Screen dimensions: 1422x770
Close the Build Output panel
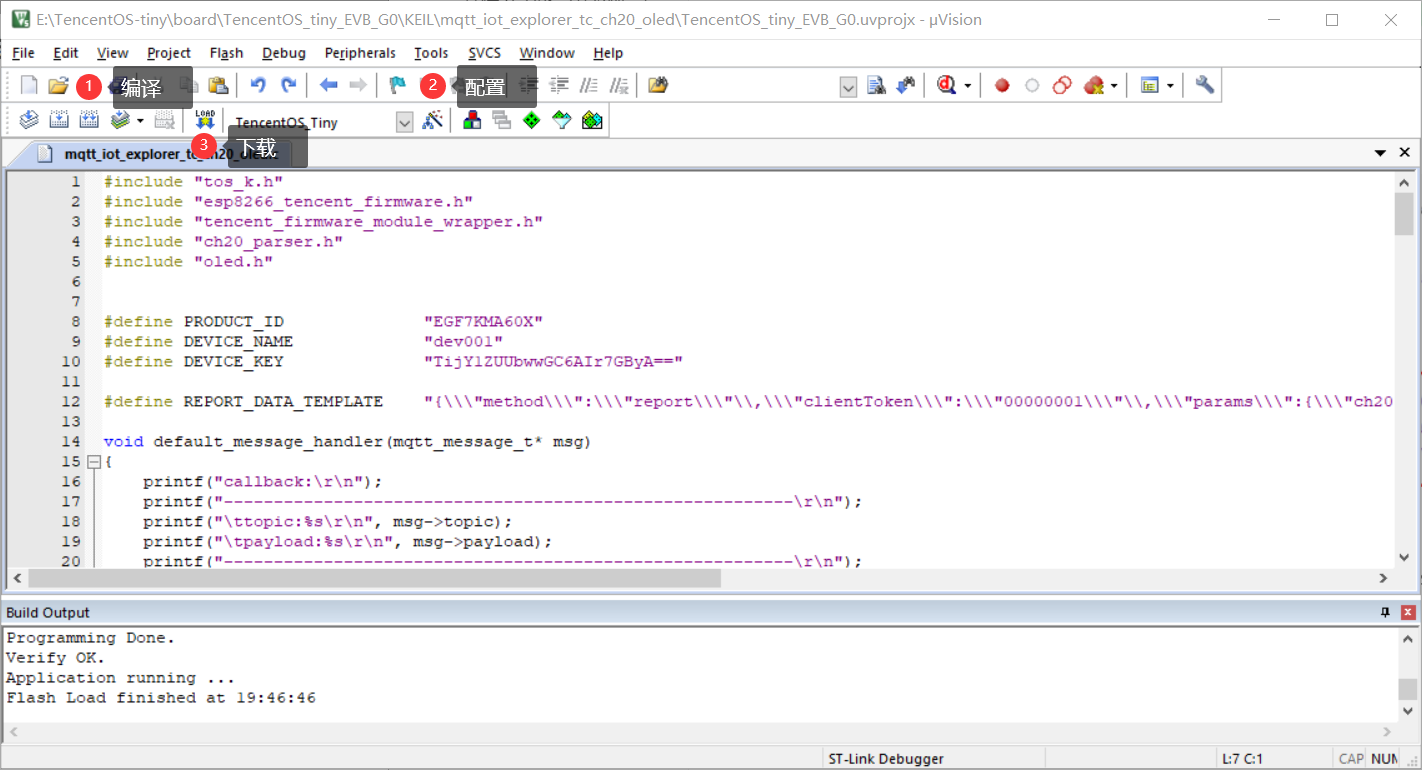[1408, 612]
